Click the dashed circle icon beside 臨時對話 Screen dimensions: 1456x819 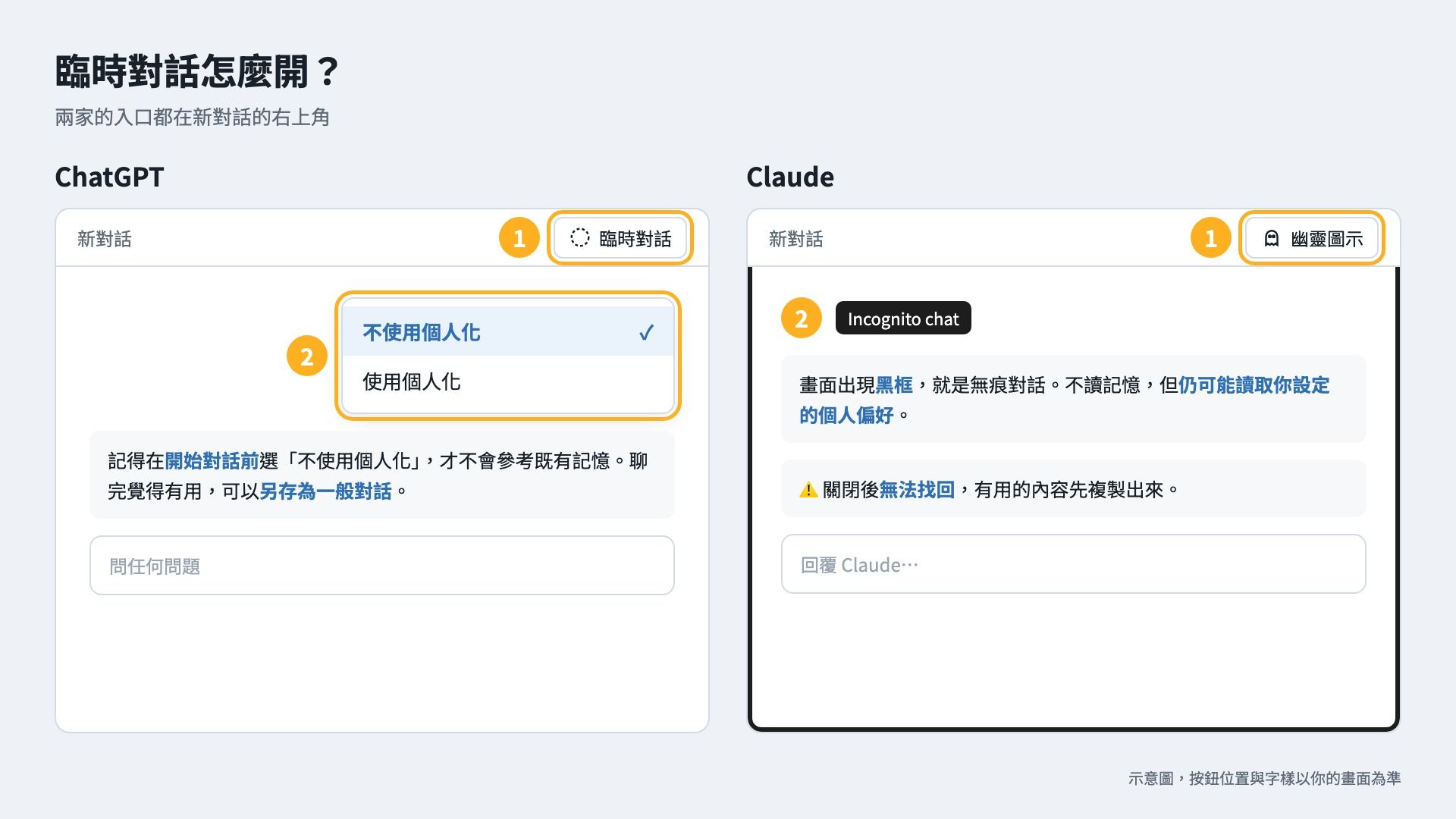tap(579, 238)
